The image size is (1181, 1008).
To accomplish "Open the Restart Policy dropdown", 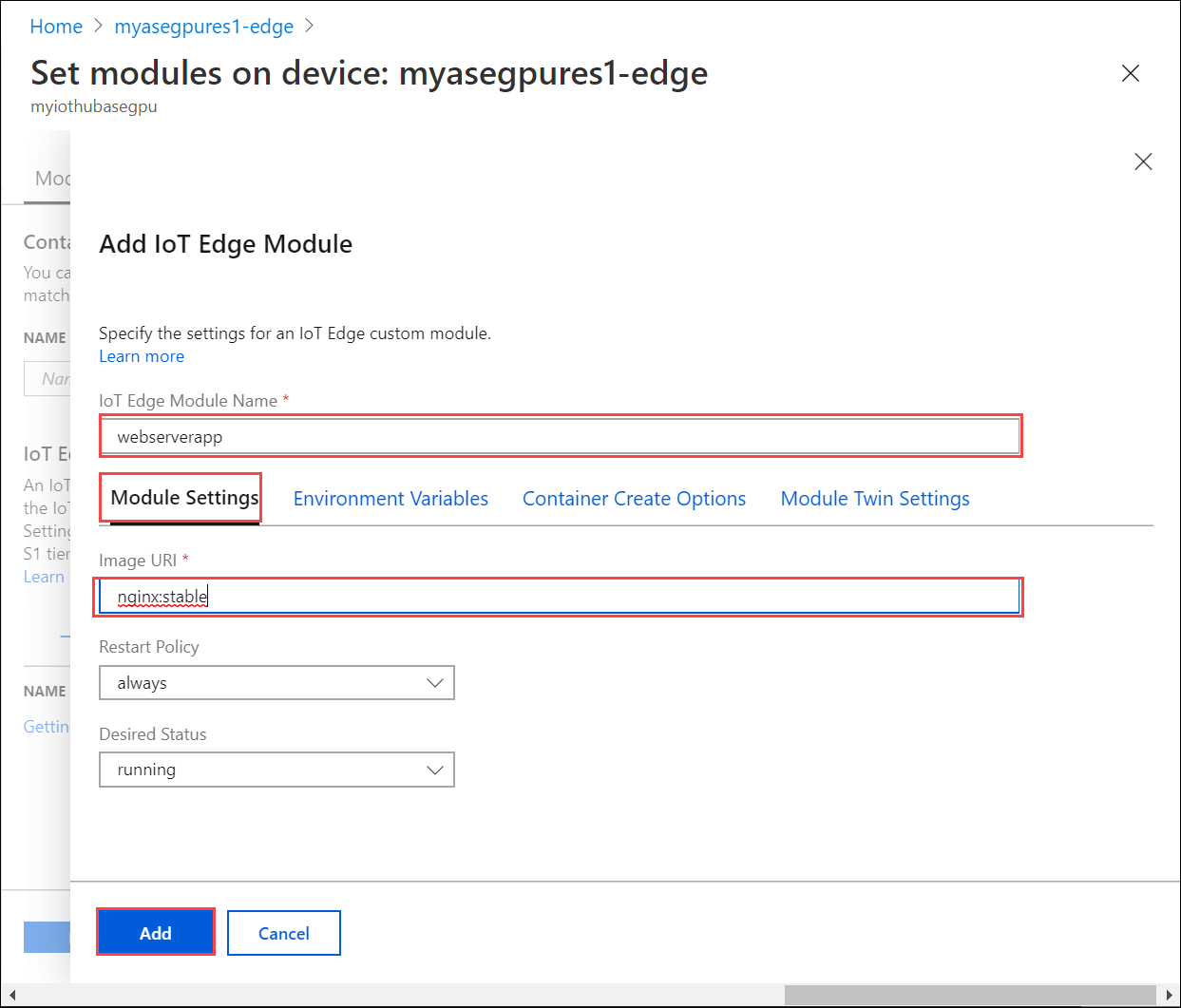I will pos(276,682).
